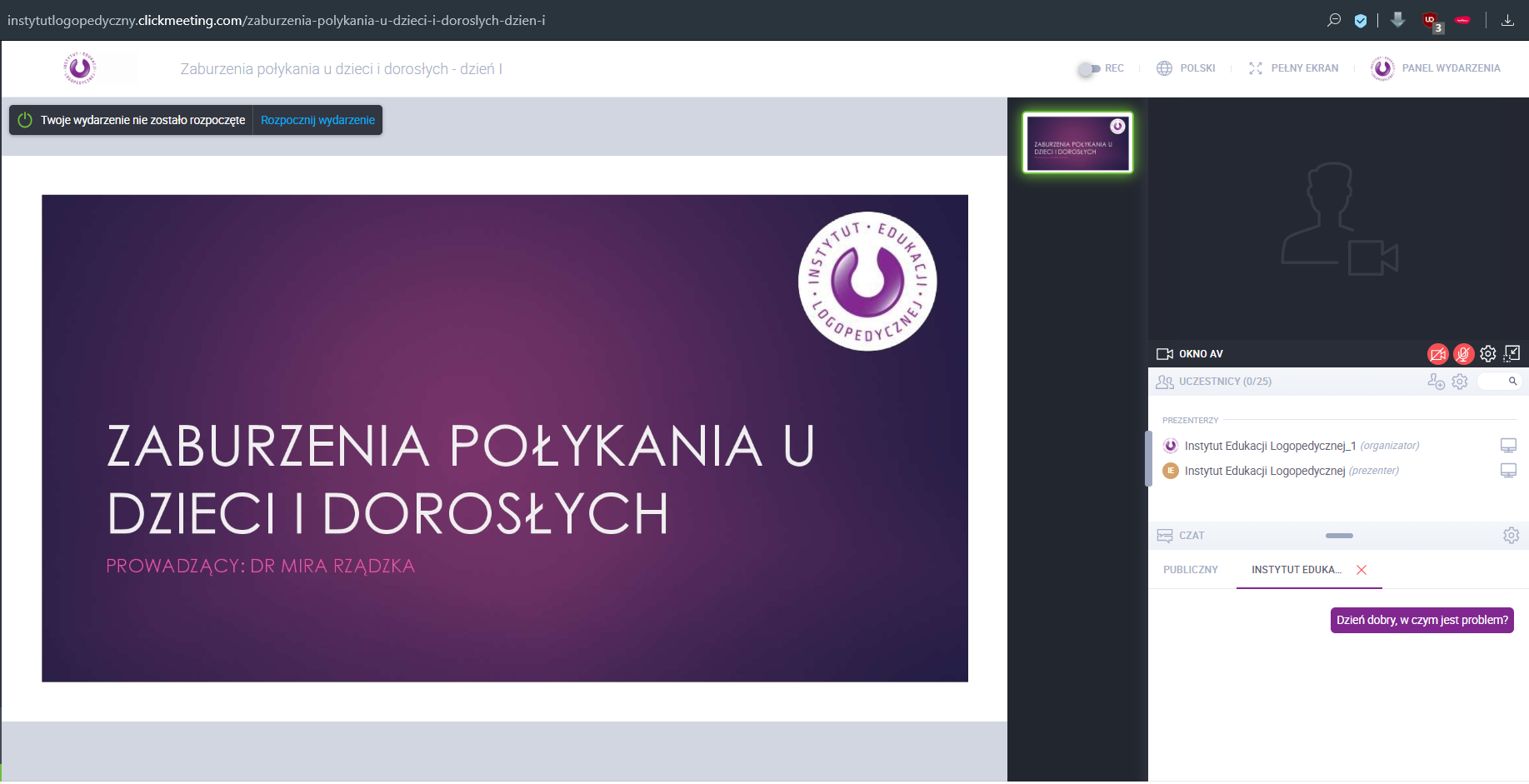Click Rozpocznij wydarzenie to start event
This screenshot has height=784, width=1529.
[x=317, y=120]
